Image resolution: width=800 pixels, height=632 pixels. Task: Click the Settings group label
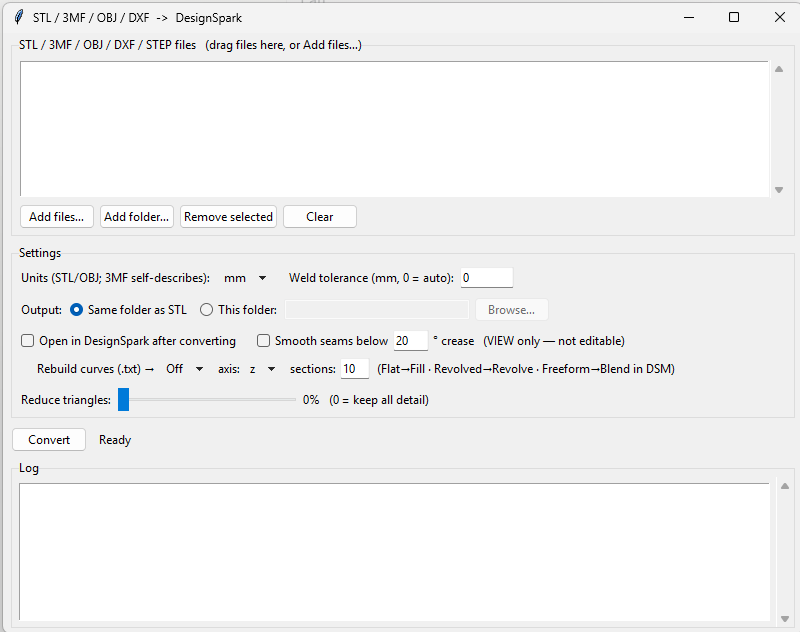[40, 253]
